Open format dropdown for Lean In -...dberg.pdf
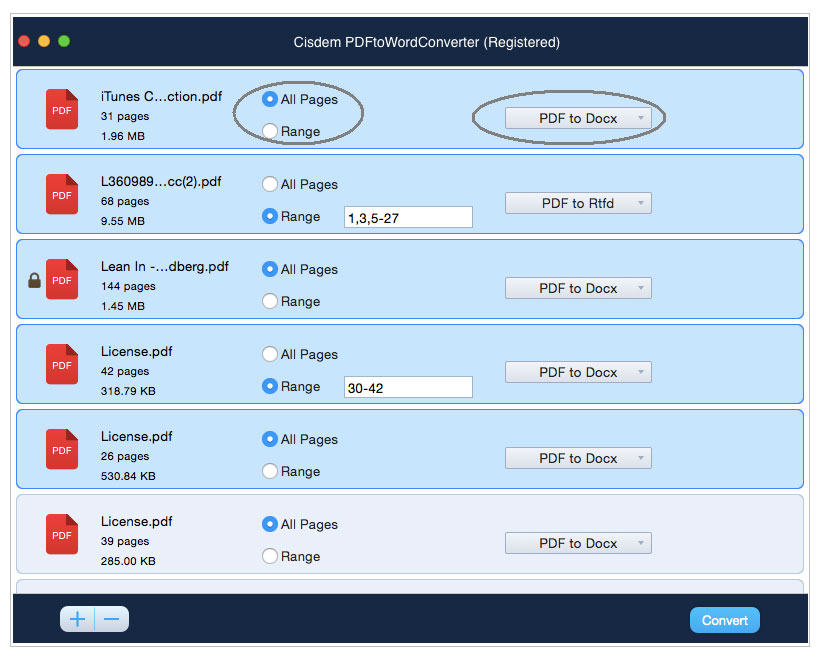Viewport: 821px width, 660px height. pyautogui.click(x=578, y=288)
